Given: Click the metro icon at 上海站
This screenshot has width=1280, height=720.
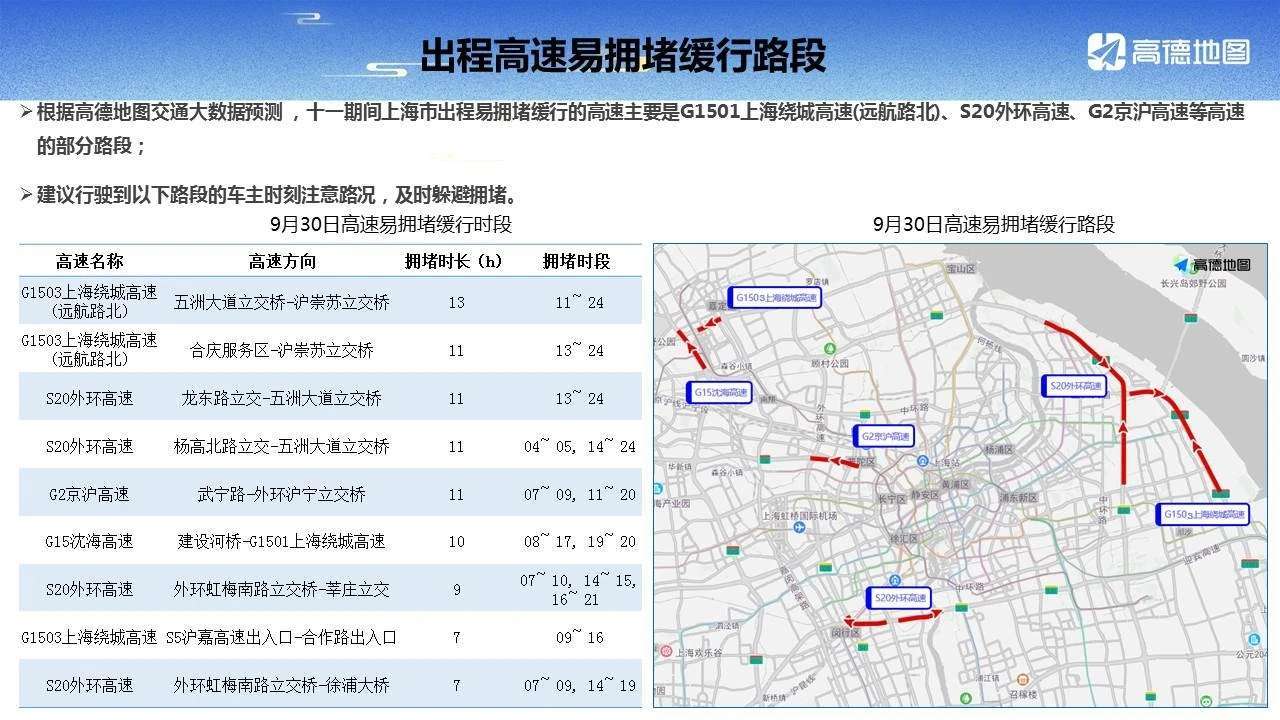Looking at the screenshot, I should pyautogui.click(x=923, y=464).
